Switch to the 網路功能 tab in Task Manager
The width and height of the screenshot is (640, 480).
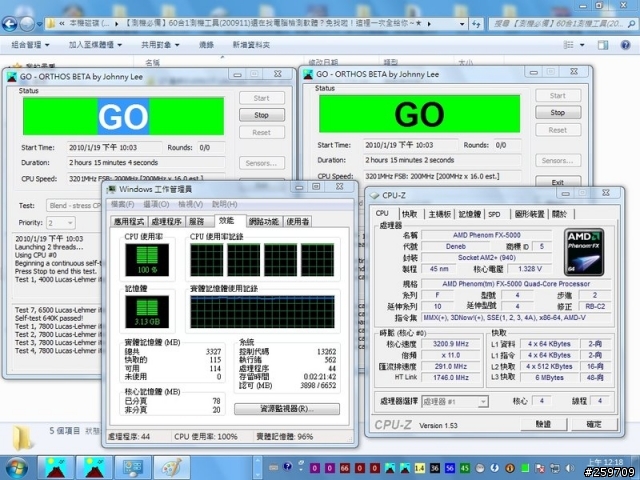pyautogui.click(x=264, y=222)
